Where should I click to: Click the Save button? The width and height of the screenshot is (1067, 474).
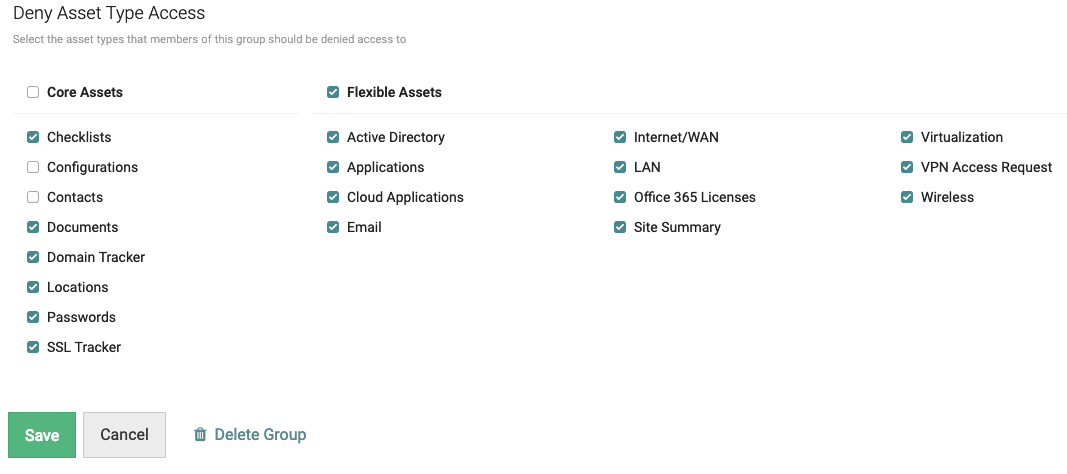pos(42,435)
